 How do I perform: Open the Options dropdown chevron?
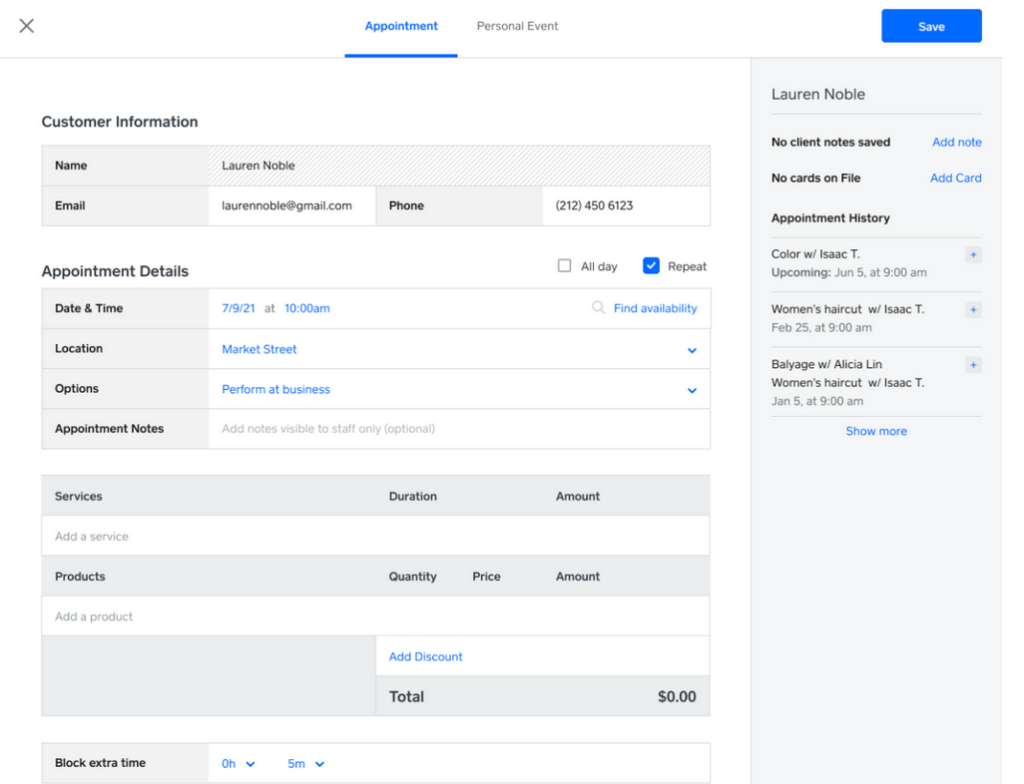691,388
